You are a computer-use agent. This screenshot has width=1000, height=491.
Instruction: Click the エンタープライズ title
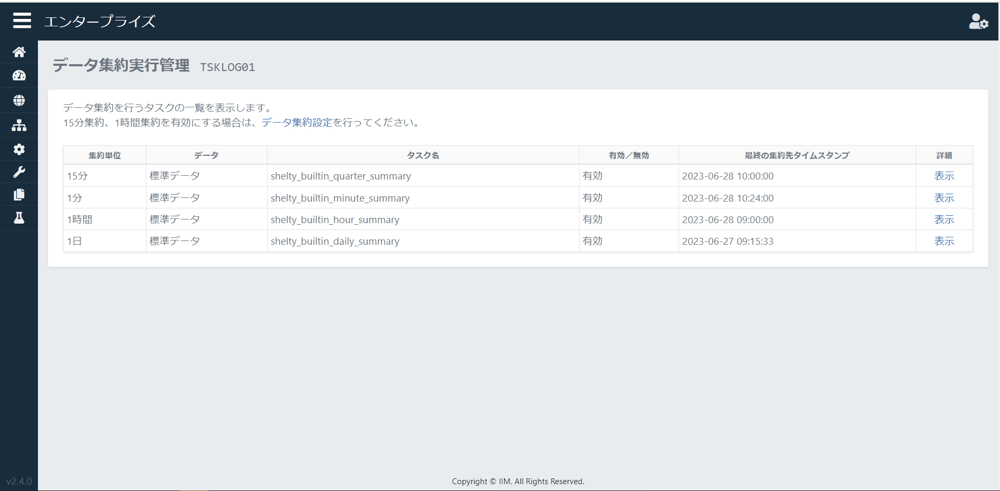[99, 22]
